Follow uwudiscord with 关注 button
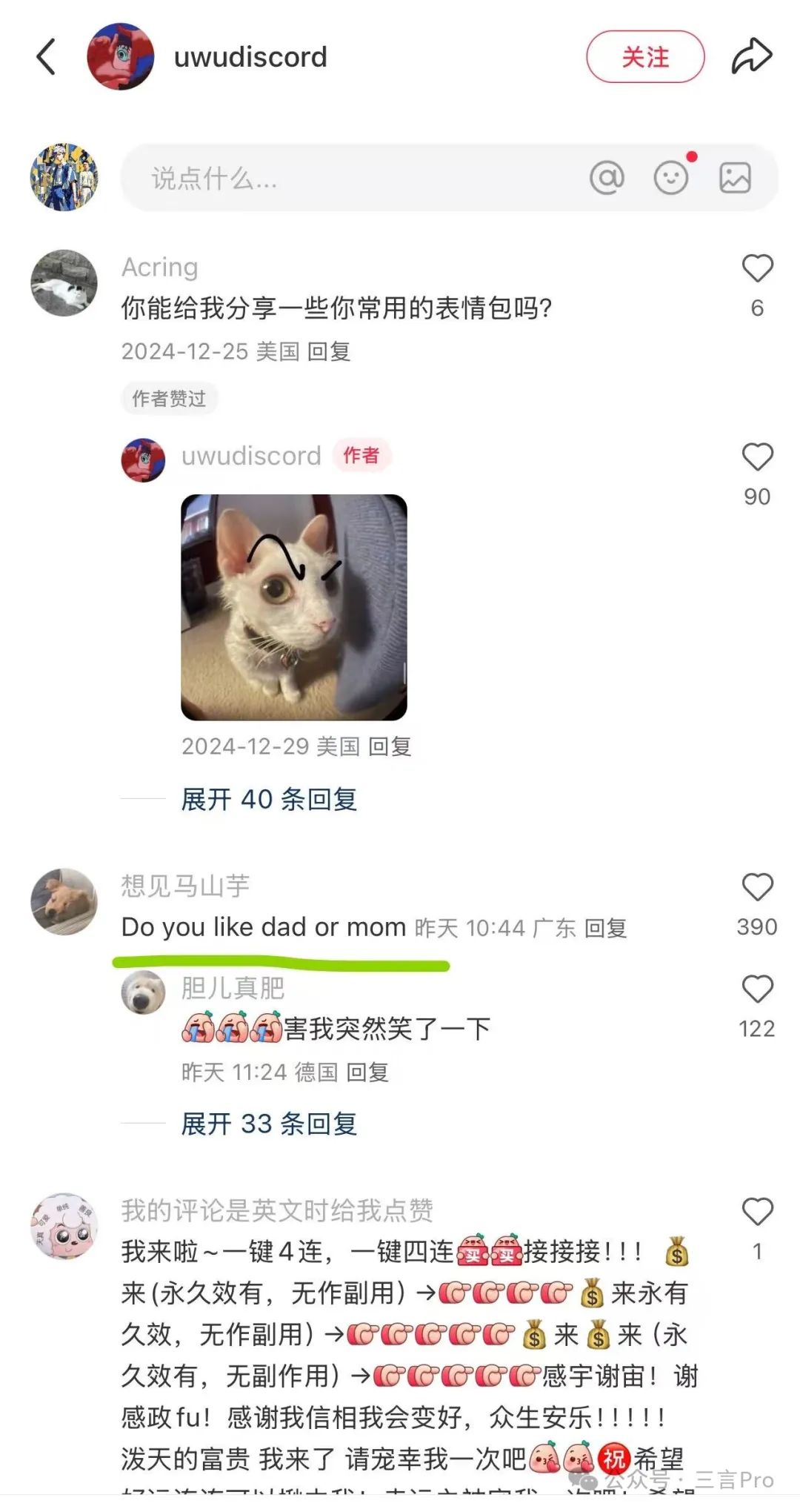The width and height of the screenshot is (800, 1512). tap(645, 56)
